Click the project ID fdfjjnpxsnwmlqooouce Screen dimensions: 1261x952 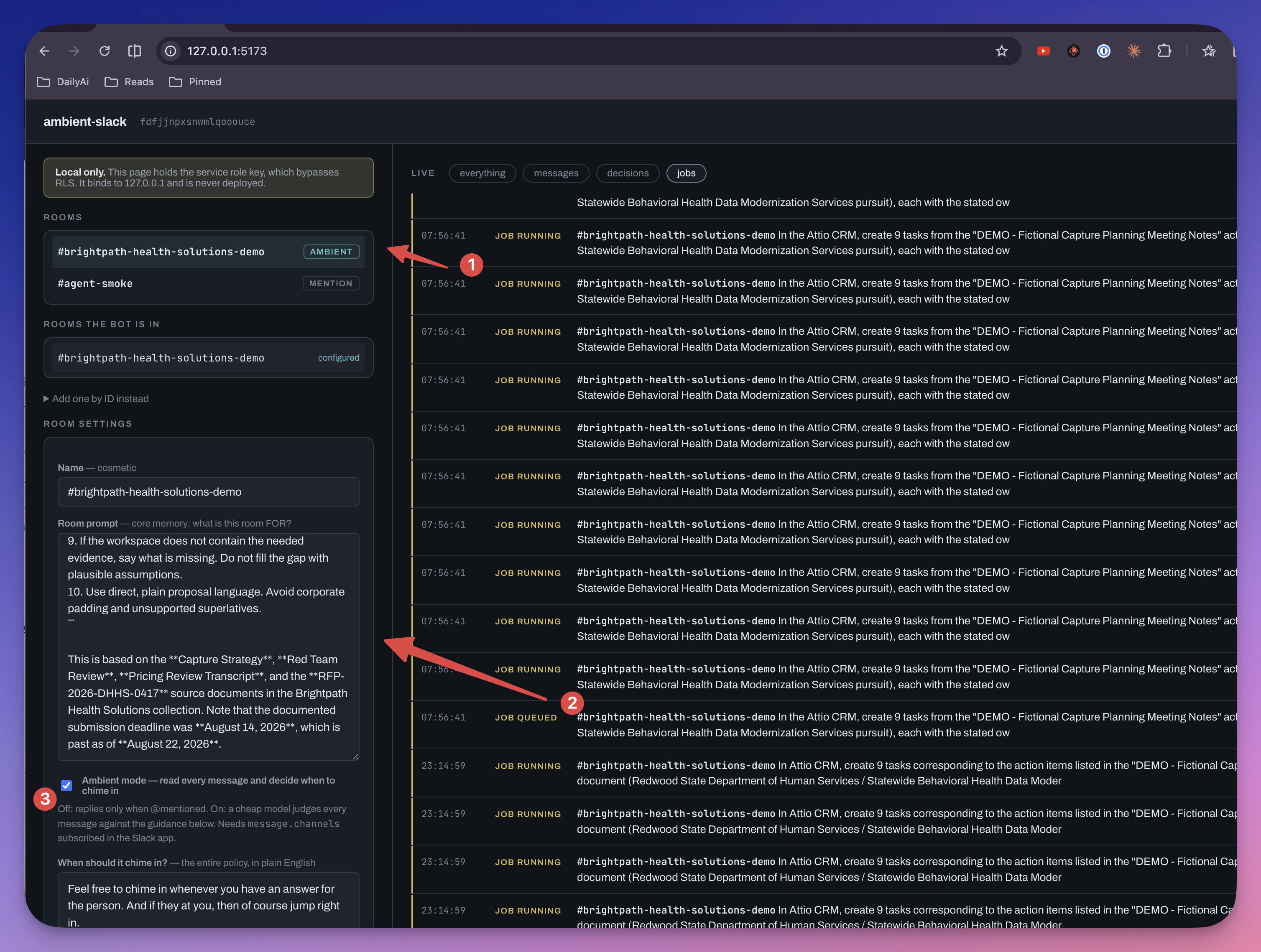point(198,122)
